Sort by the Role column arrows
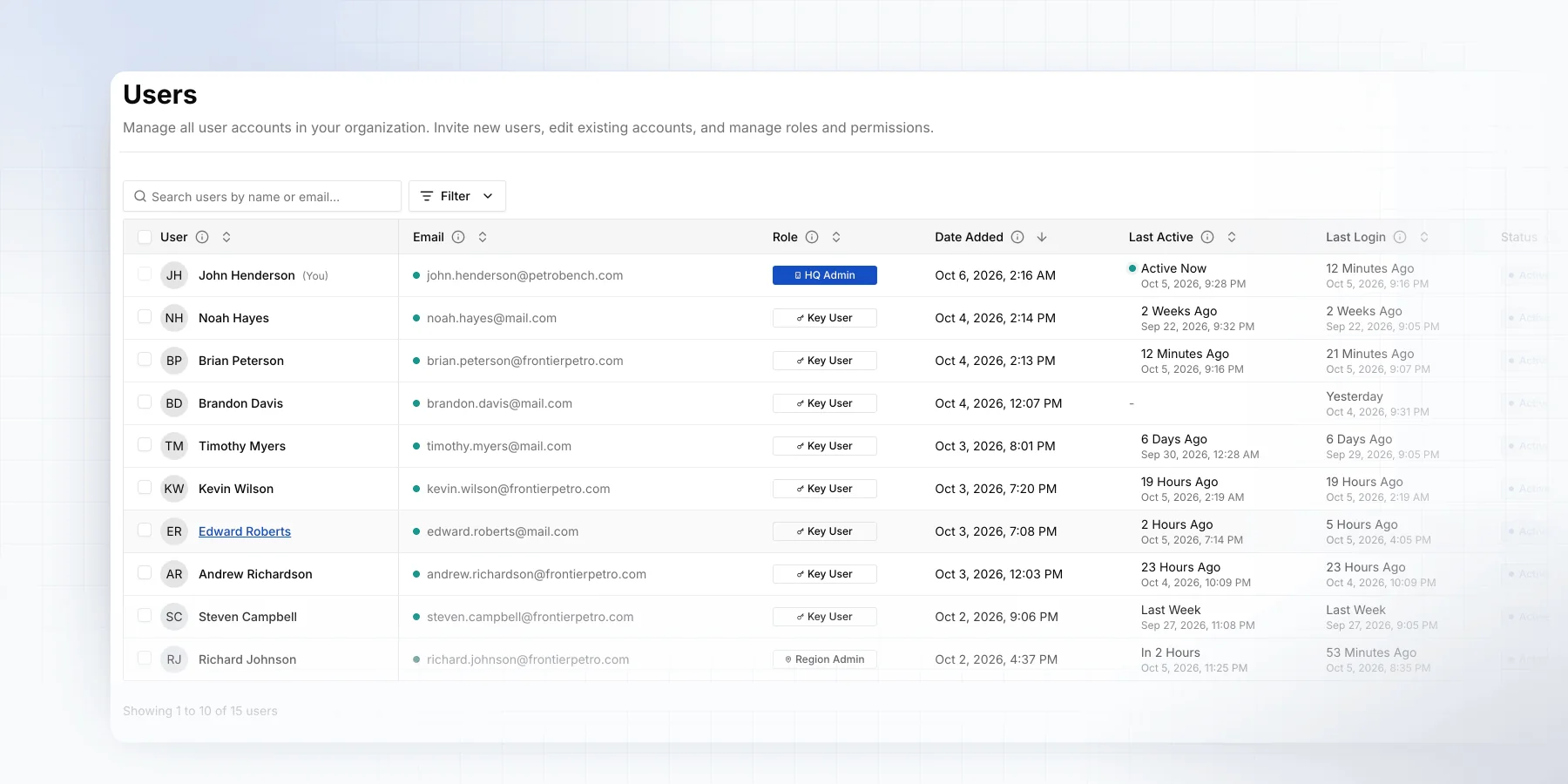The width and height of the screenshot is (1568, 784). 836,237
